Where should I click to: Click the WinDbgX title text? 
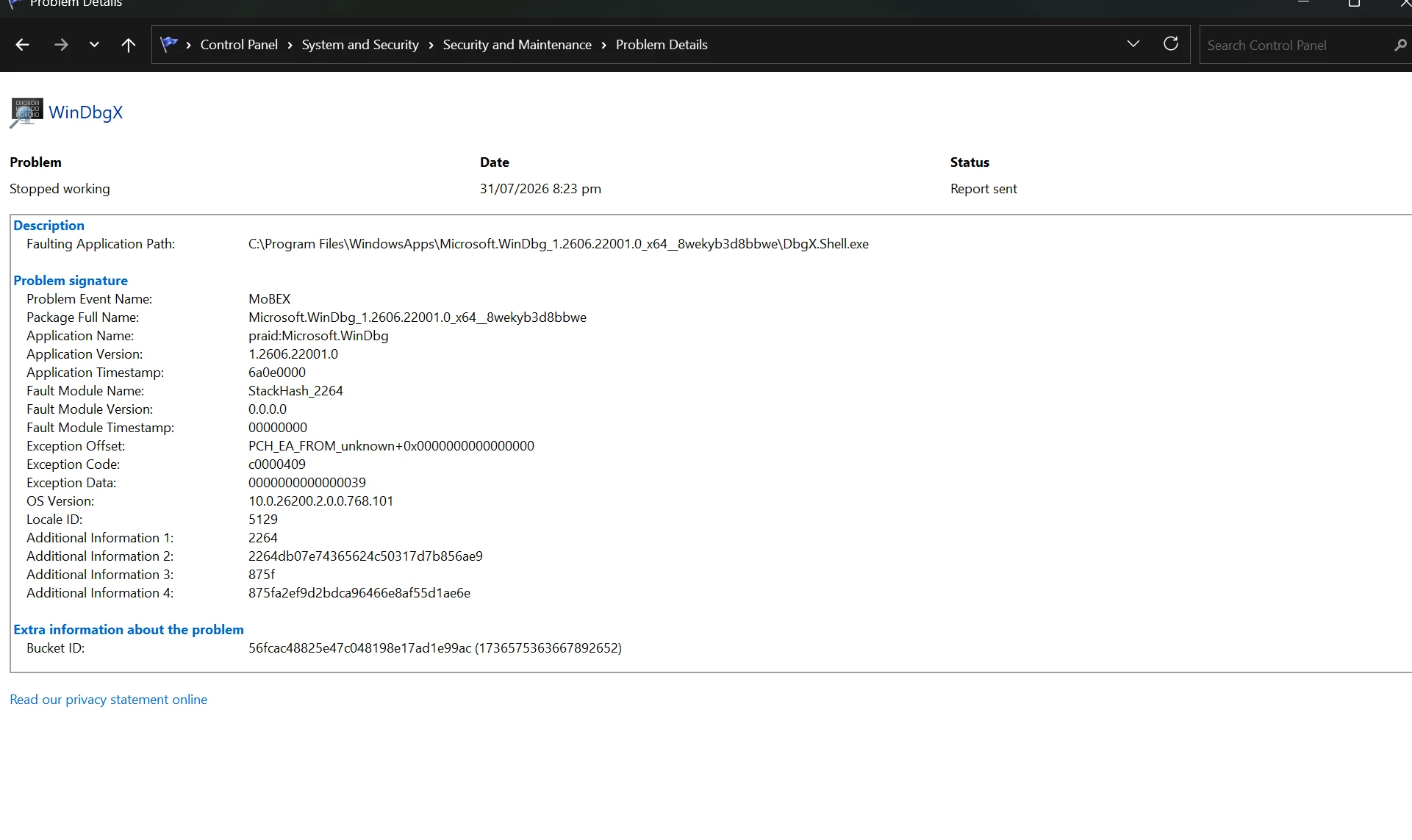[85, 112]
